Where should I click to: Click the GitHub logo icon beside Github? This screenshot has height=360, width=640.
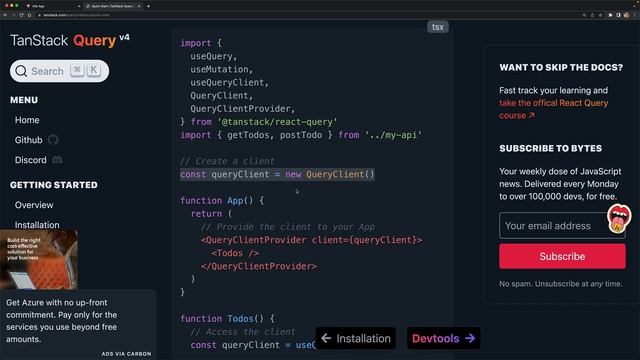pyautogui.click(x=53, y=140)
